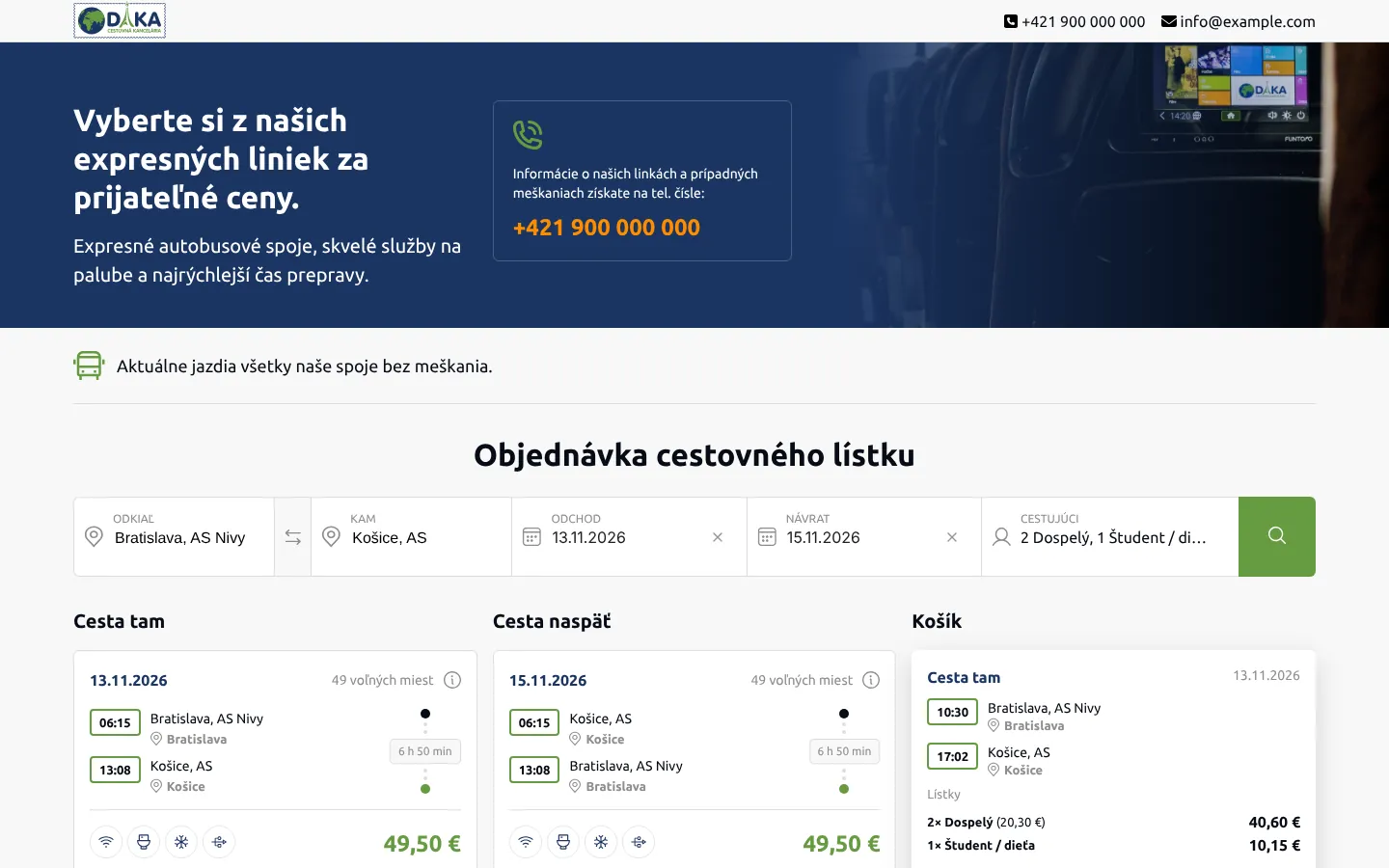Click the 2× Dospelý ticket line in Košík
Viewport: 1389px width, 868px height.
pos(1113,823)
